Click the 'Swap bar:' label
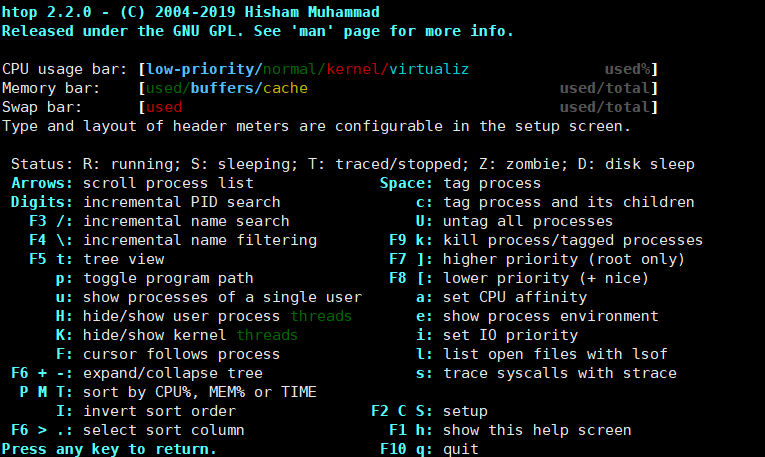Screen dimensions: 765x457 (42, 107)
